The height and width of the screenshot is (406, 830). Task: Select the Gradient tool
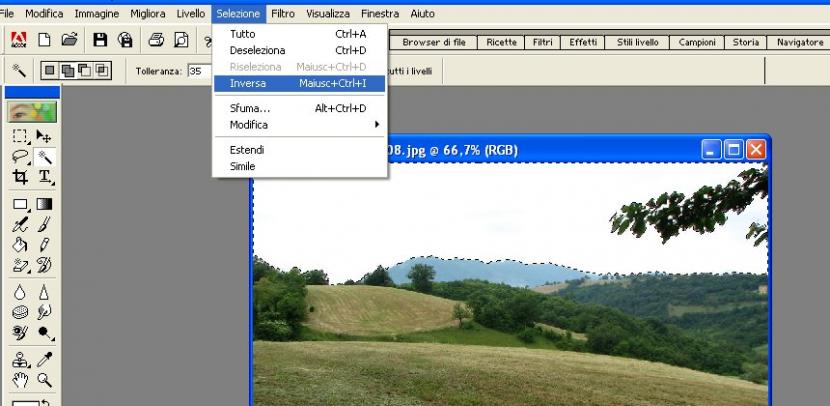[44, 204]
